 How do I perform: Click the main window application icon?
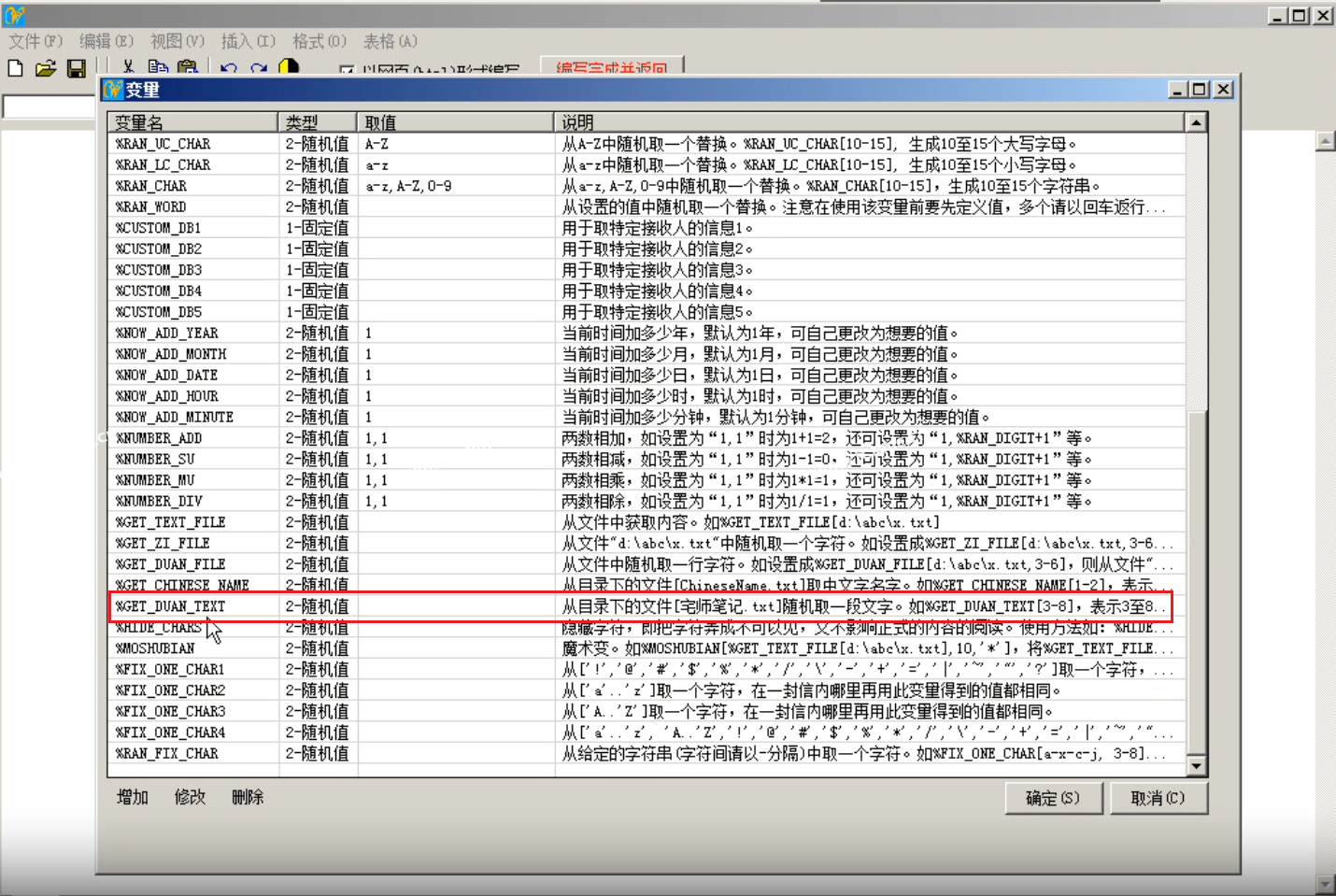pyautogui.click(x=14, y=15)
